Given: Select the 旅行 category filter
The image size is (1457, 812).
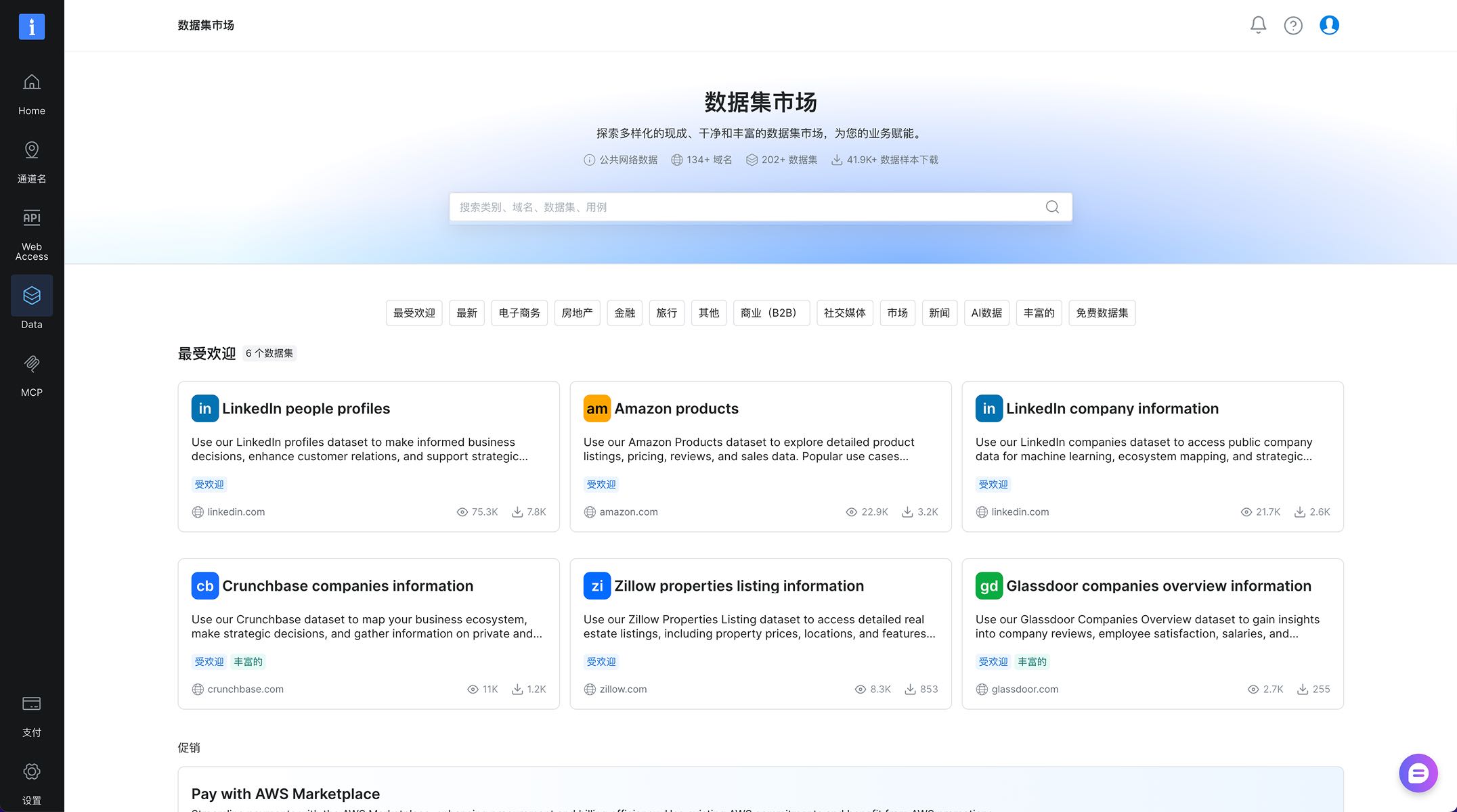Looking at the screenshot, I should click(667, 313).
